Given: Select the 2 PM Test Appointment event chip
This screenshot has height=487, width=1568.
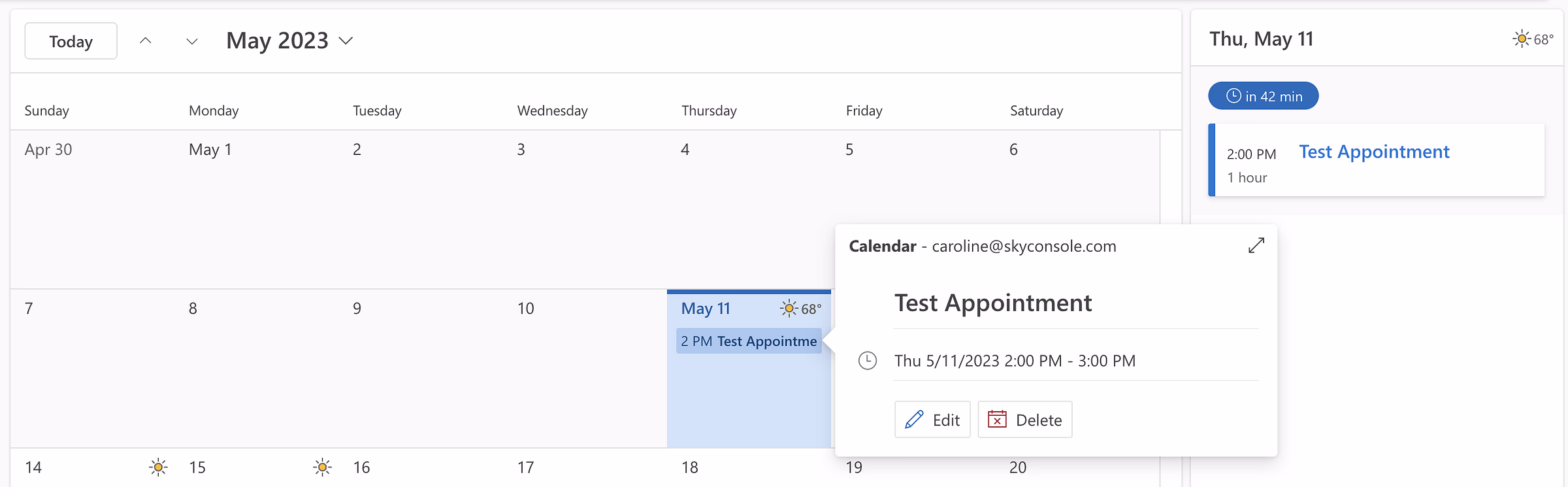Looking at the screenshot, I should (749, 341).
